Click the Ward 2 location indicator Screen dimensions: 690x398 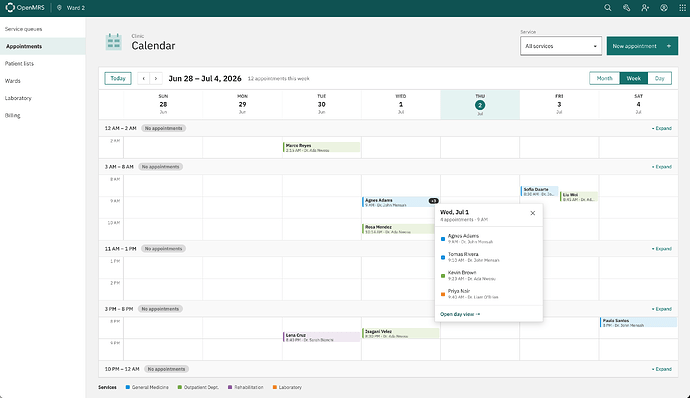[x=71, y=8]
